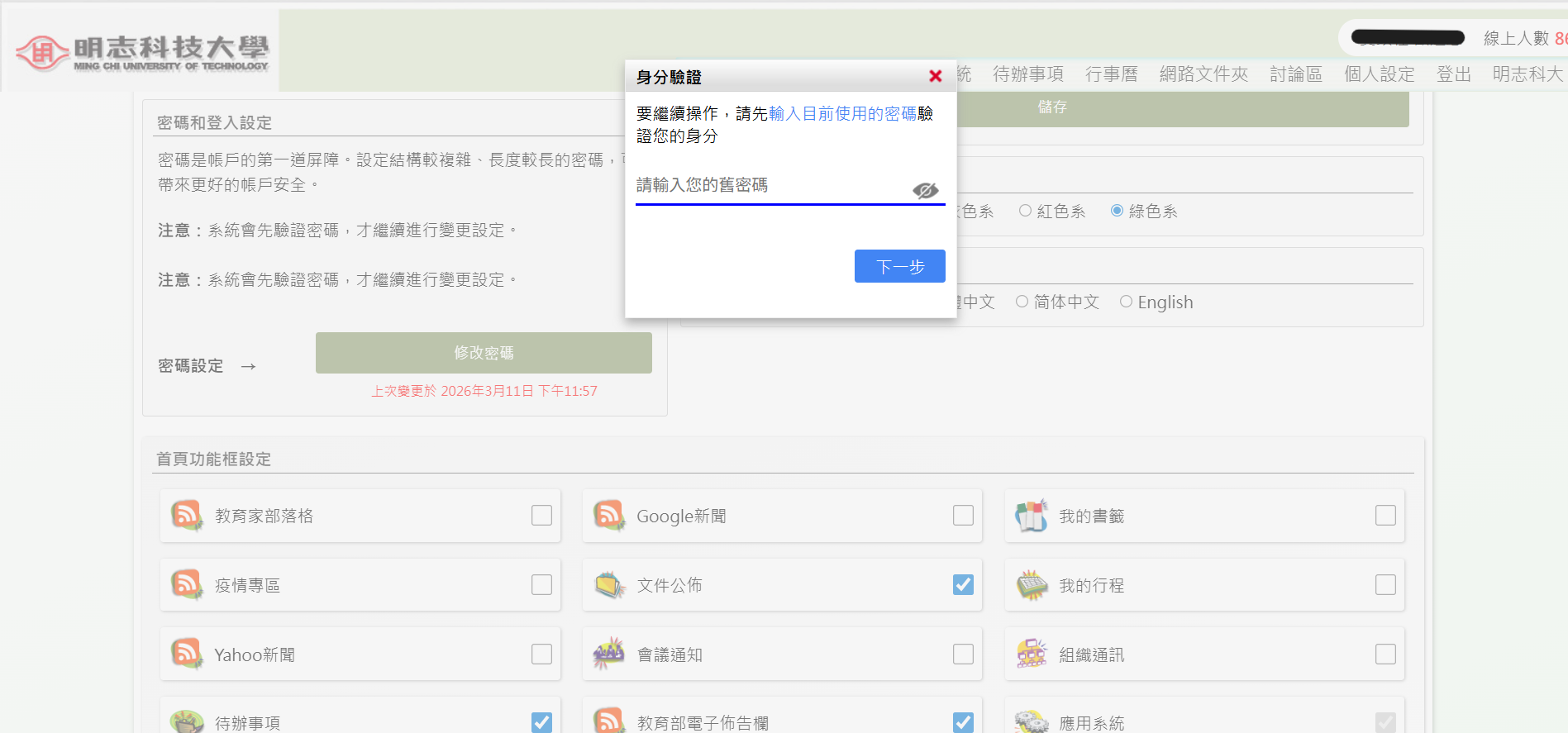Check the 我的書籤 checkbox
This screenshot has height=733, width=1568.
pos(1385,515)
